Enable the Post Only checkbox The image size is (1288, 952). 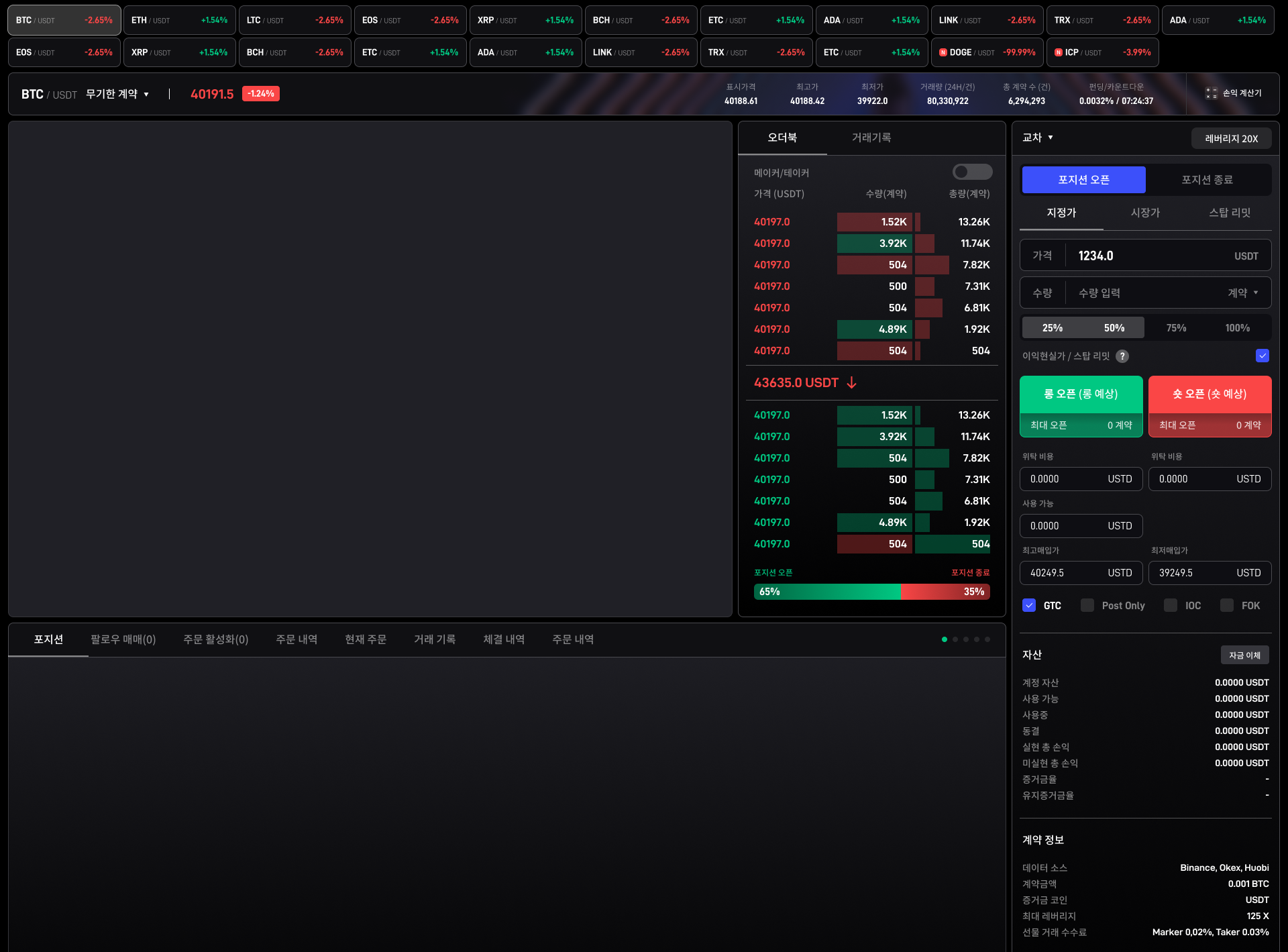(1087, 605)
